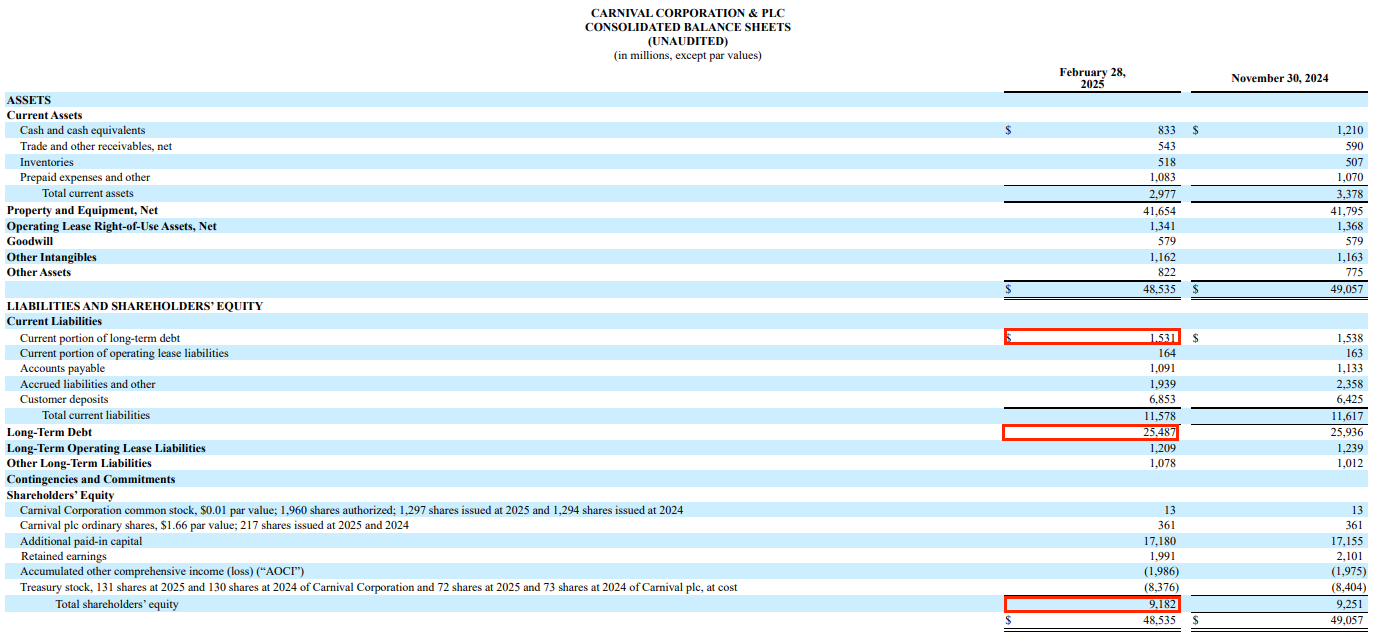Select the ASSETS section heading
Screen dimensions: 1376x642
coord(28,100)
